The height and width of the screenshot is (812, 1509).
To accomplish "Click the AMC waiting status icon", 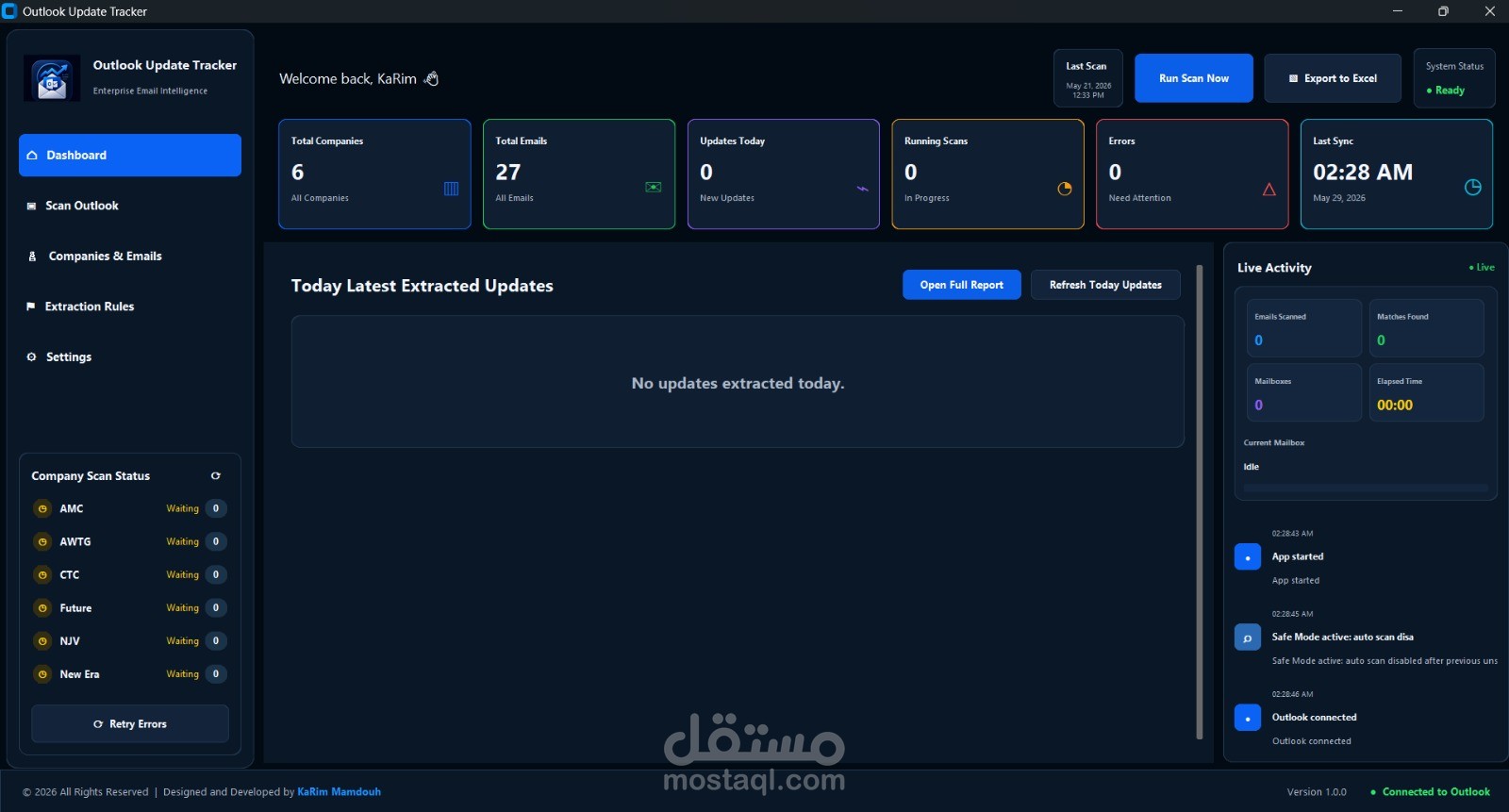I will [42, 508].
